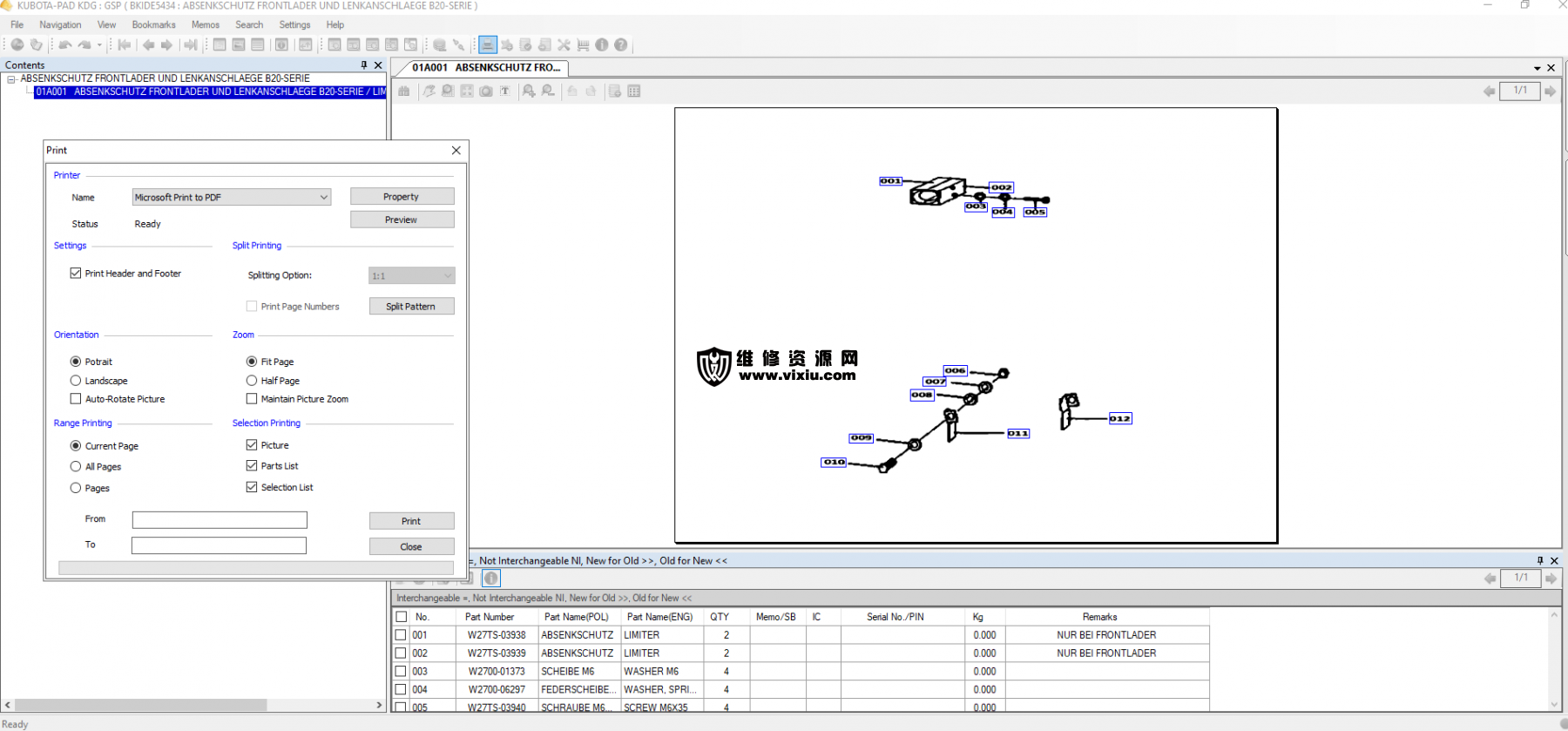The width and height of the screenshot is (1568, 731).
Task: Click the Close button in Print dialog
Action: pyautogui.click(x=411, y=546)
